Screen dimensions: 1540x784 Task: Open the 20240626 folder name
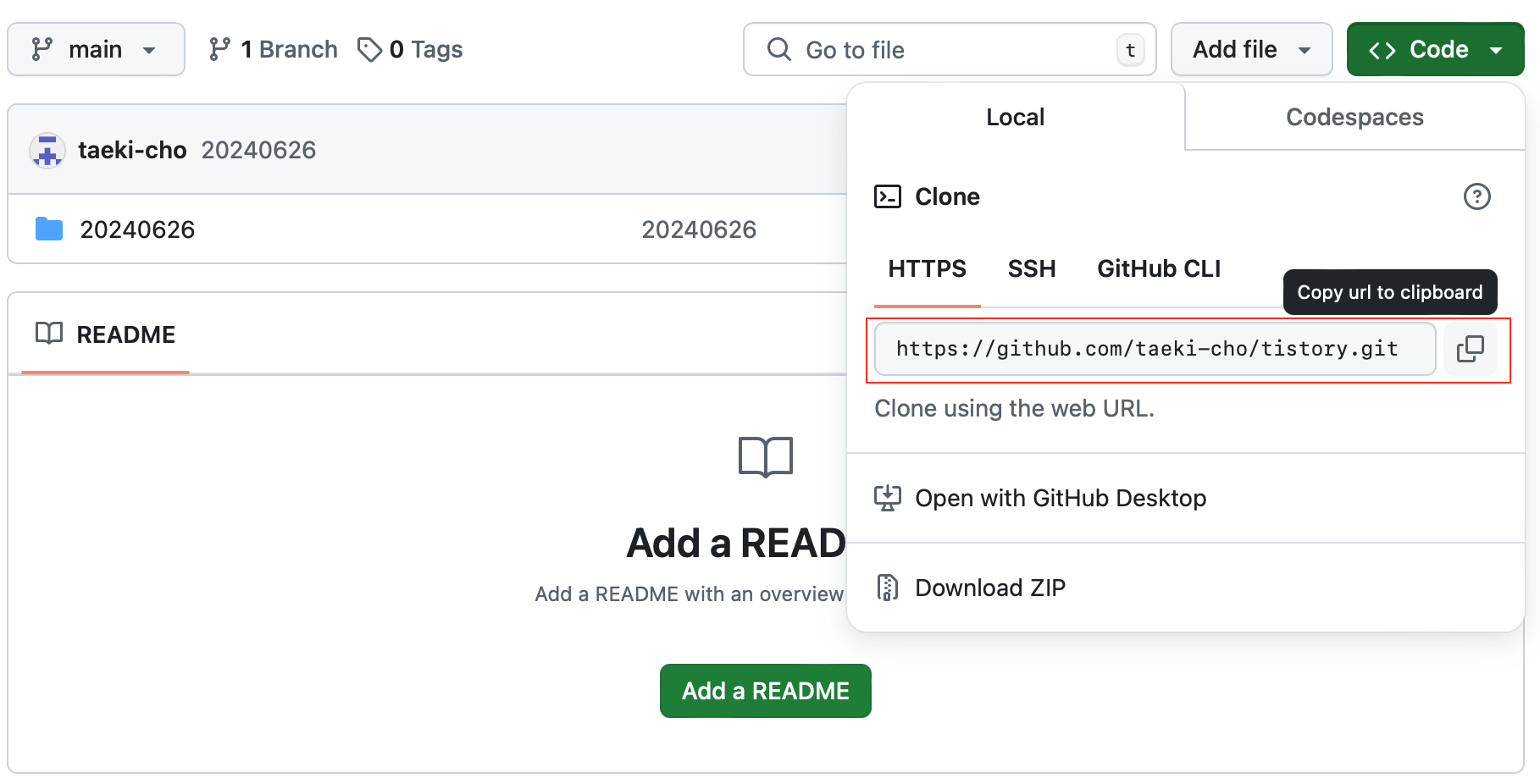pyautogui.click(x=137, y=229)
